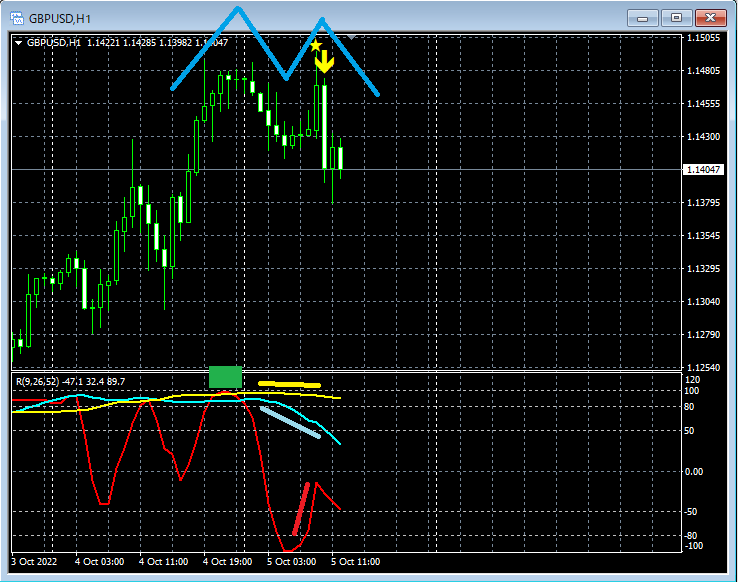This screenshot has width=739, height=582.
Task: Click price level 1.13040 on the axis
Action: (704, 302)
